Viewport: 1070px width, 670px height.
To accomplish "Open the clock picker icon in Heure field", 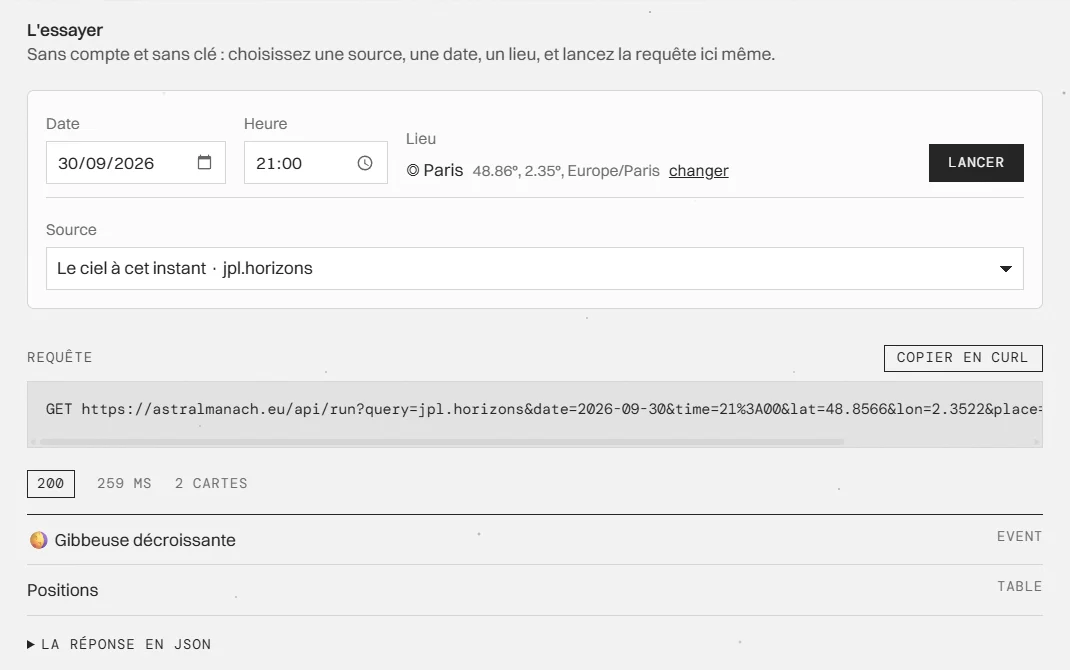I will 365,162.
